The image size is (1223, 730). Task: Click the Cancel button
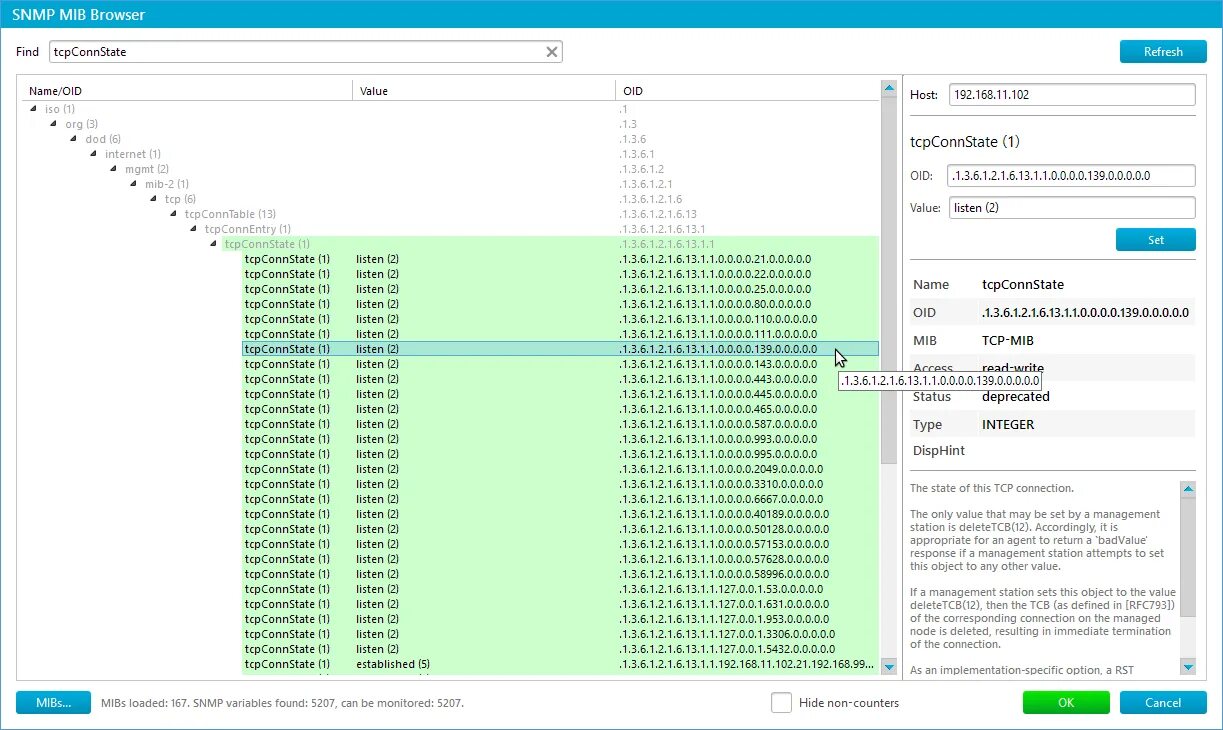1163,703
